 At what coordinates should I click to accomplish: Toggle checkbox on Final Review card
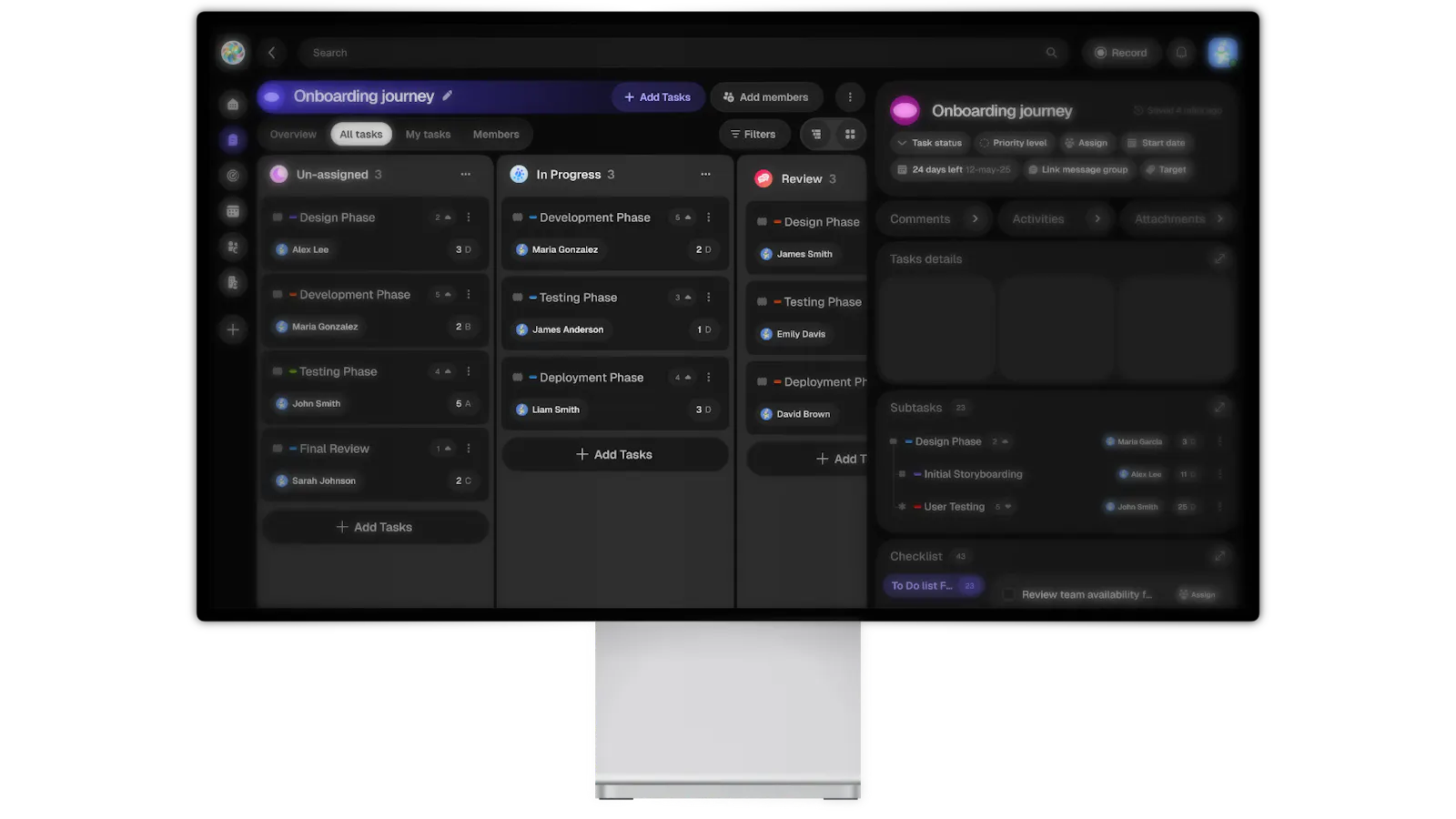coord(278,449)
